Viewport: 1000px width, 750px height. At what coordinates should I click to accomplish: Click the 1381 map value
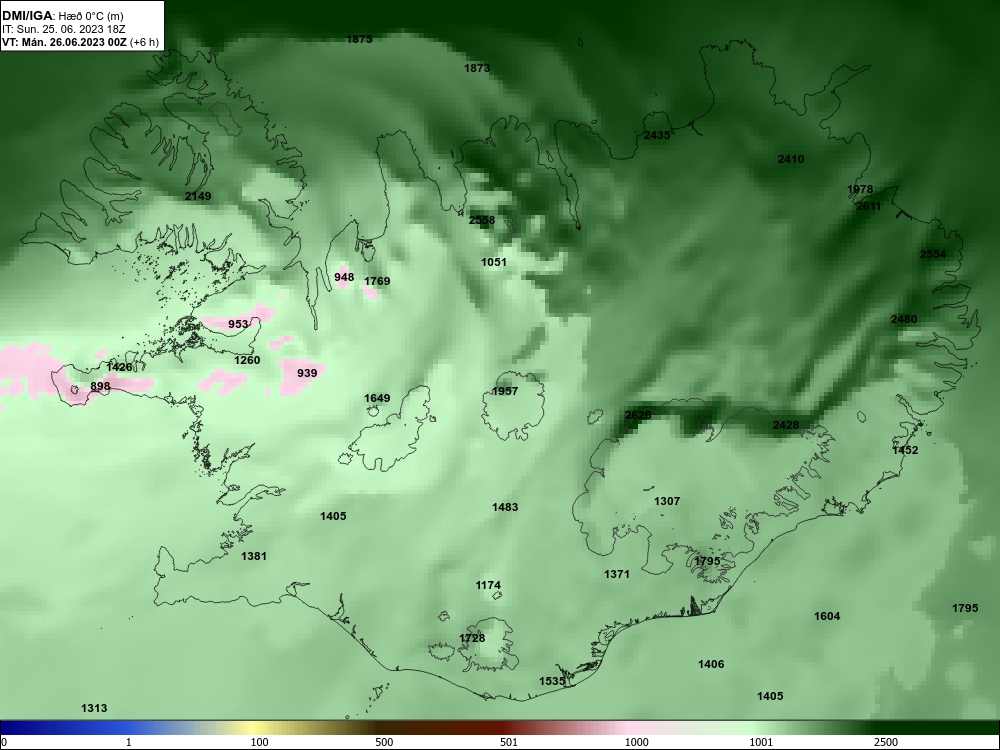click(254, 557)
